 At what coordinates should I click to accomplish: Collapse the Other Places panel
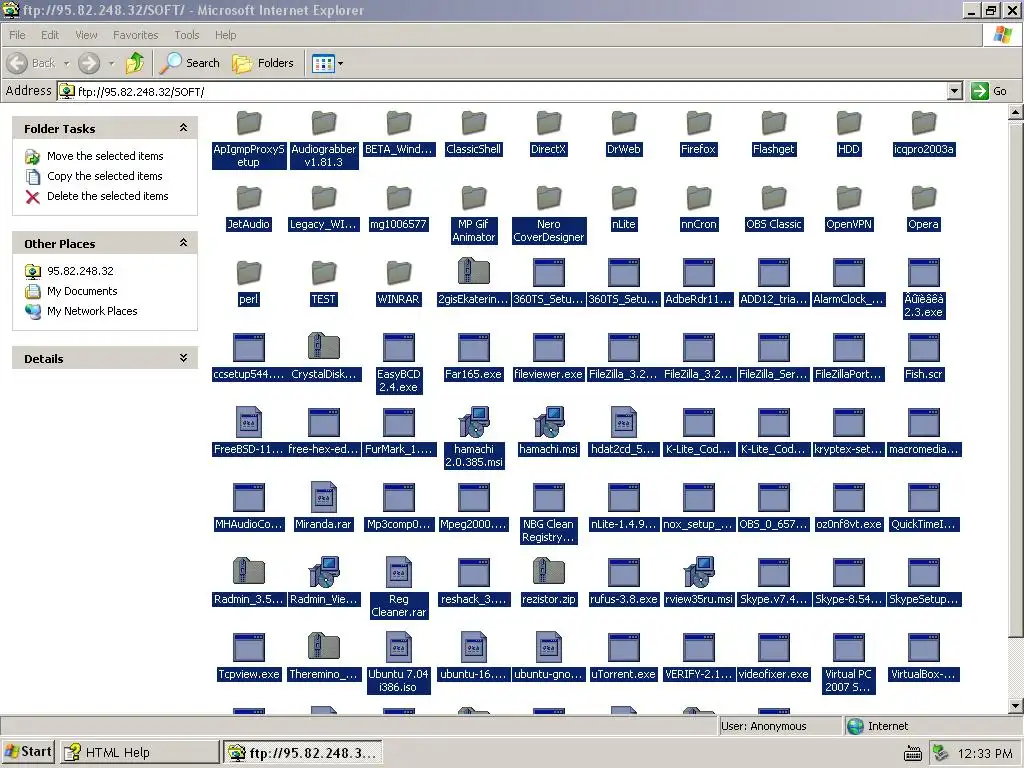pyautogui.click(x=184, y=243)
